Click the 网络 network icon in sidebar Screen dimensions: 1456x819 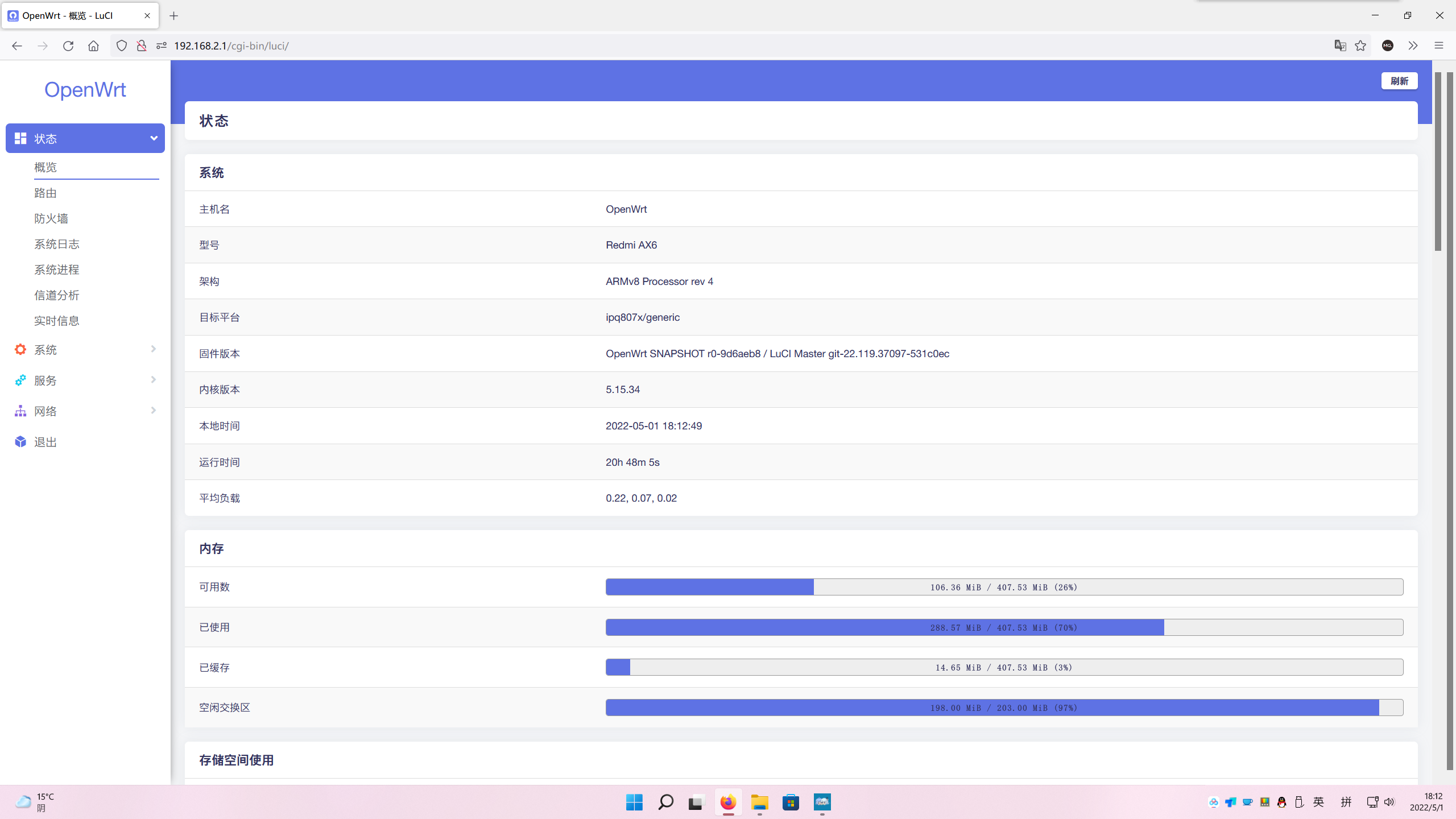(20, 411)
